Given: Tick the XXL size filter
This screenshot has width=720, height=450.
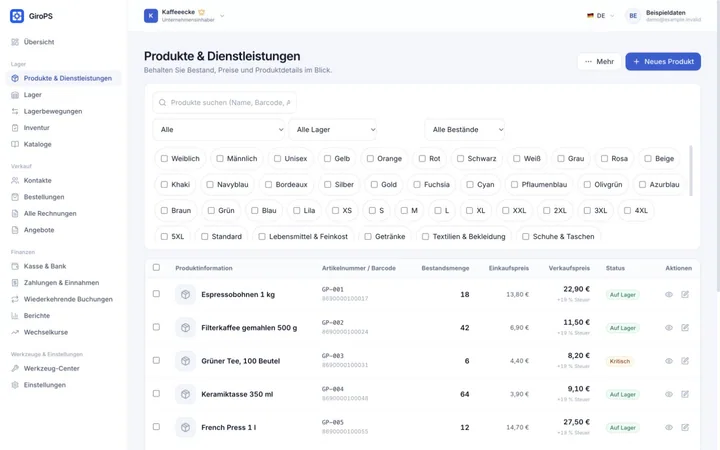Looking at the screenshot, I should coord(506,210).
